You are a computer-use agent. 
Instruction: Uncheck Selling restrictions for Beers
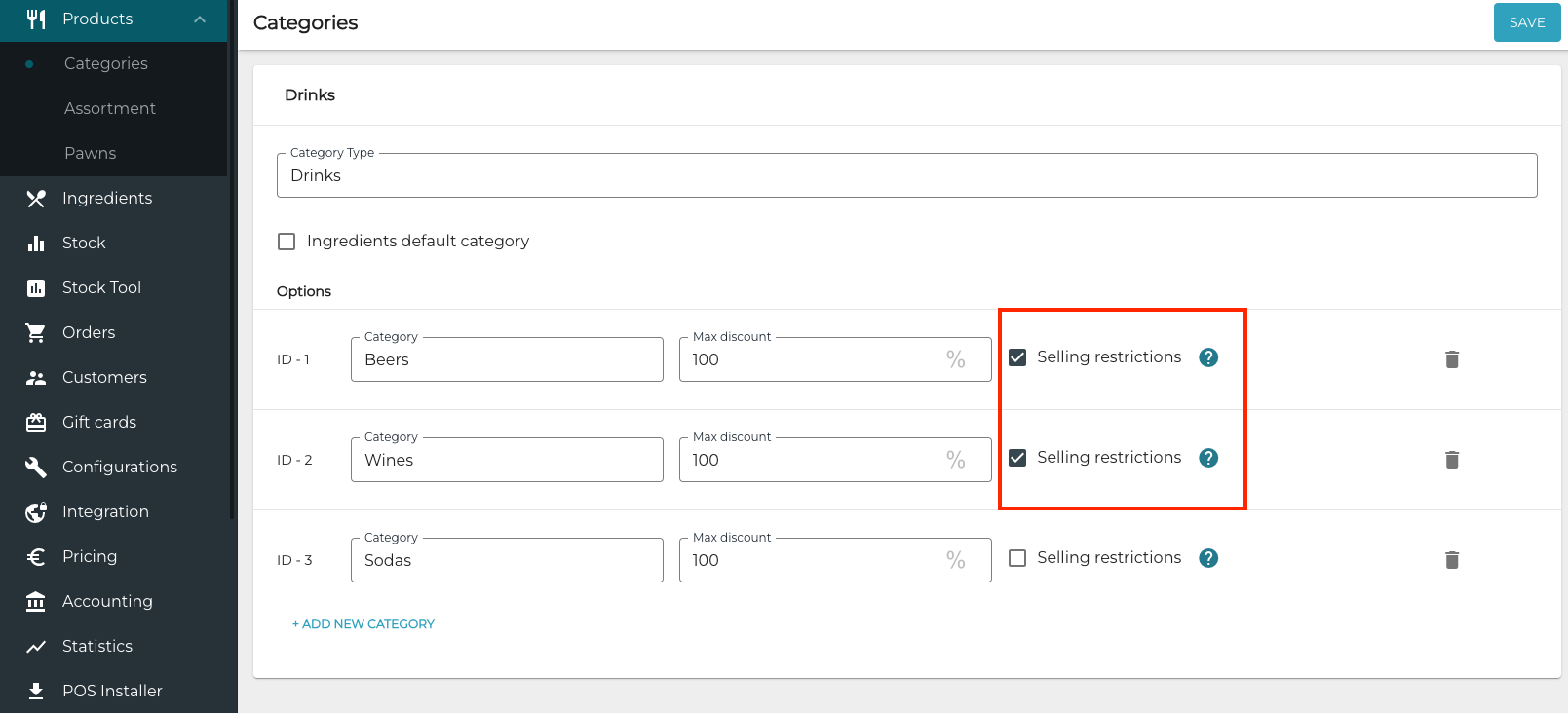pyautogui.click(x=1017, y=357)
